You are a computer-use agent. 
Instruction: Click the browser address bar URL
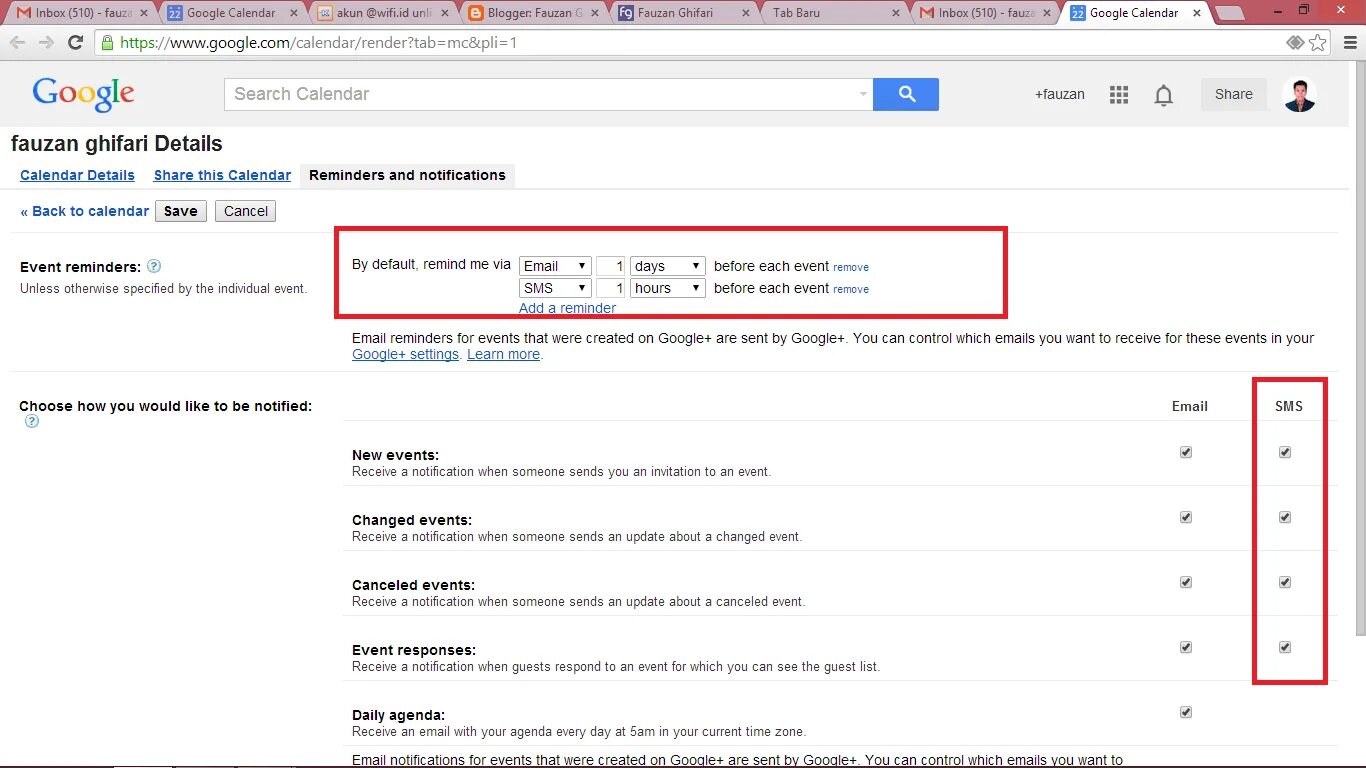point(320,43)
